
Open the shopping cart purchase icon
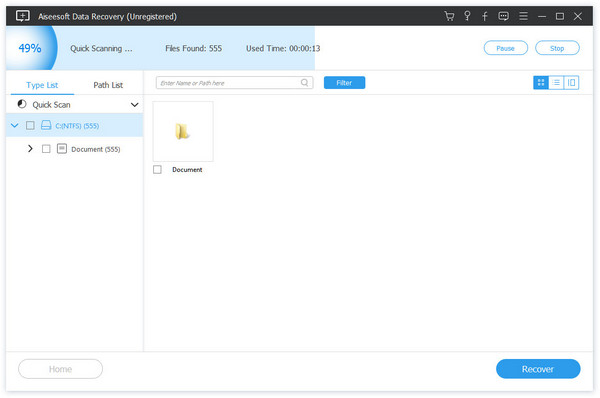449,16
